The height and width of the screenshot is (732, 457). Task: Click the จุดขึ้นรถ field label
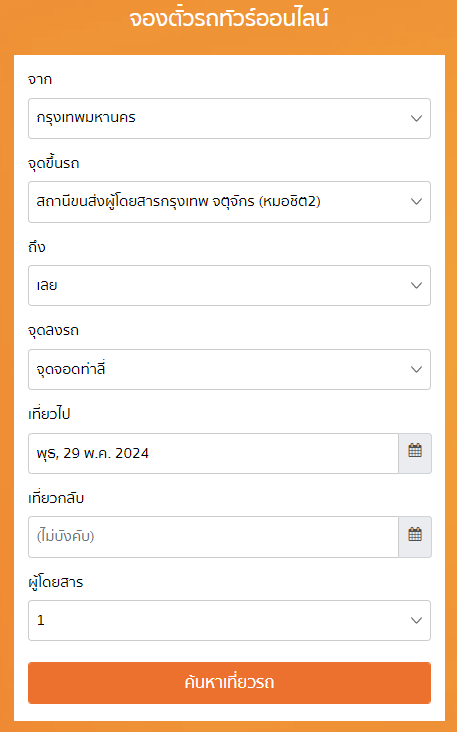[54, 163]
